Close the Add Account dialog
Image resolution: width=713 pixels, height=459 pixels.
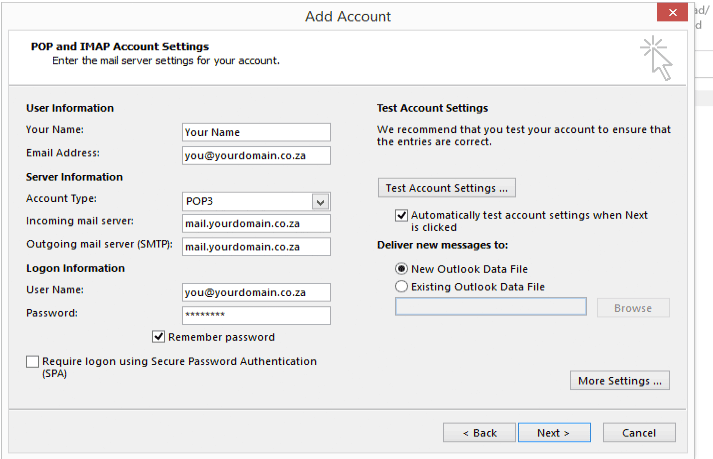(673, 12)
